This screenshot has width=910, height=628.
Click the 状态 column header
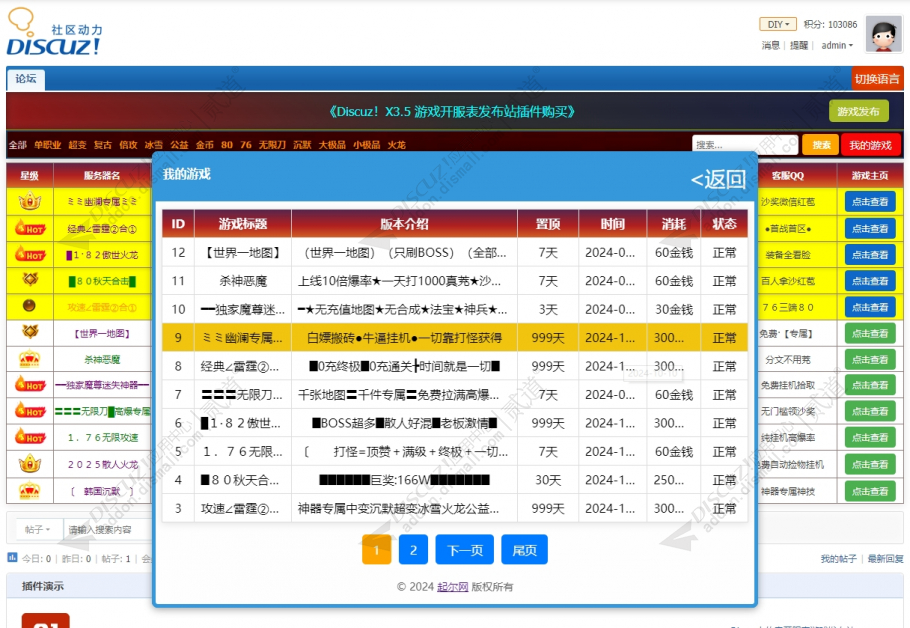pyautogui.click(x=724, y=224)
